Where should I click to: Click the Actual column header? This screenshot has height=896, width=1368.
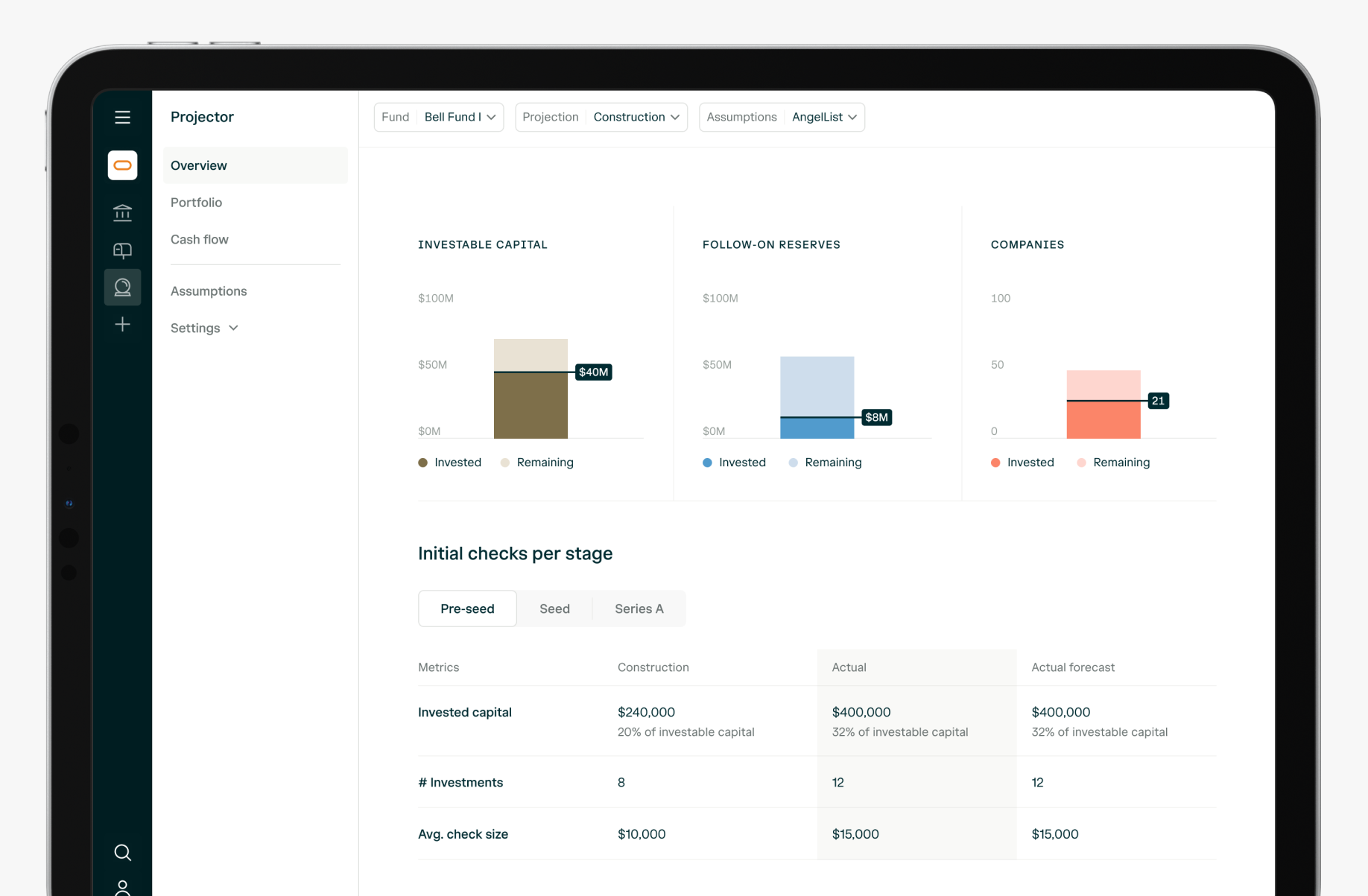coord(849,667)
